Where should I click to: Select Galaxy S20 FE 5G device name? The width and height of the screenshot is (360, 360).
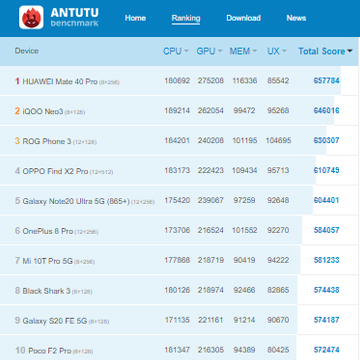[x=55, y=321]
